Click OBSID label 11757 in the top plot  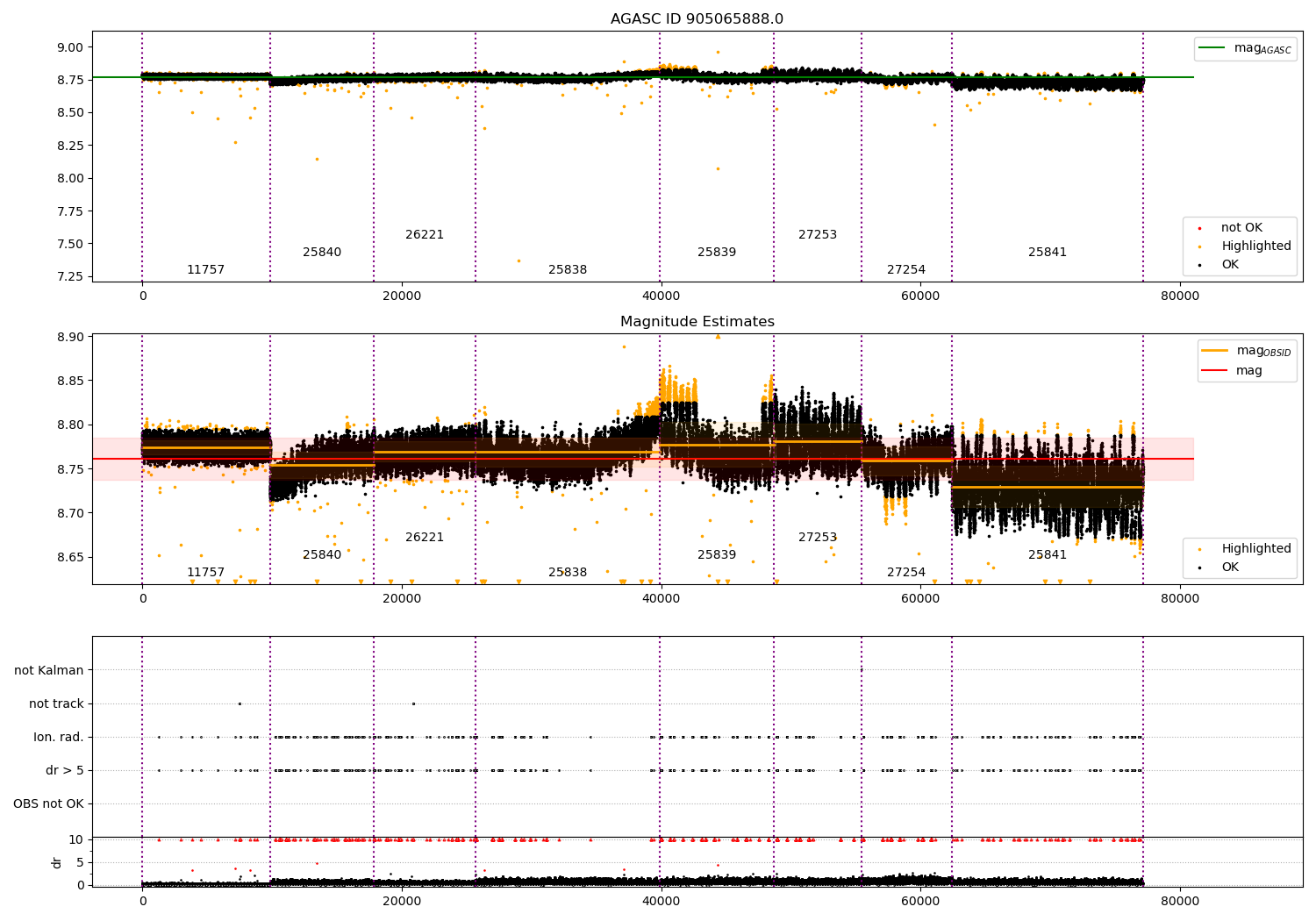click(x=205, y=270)
